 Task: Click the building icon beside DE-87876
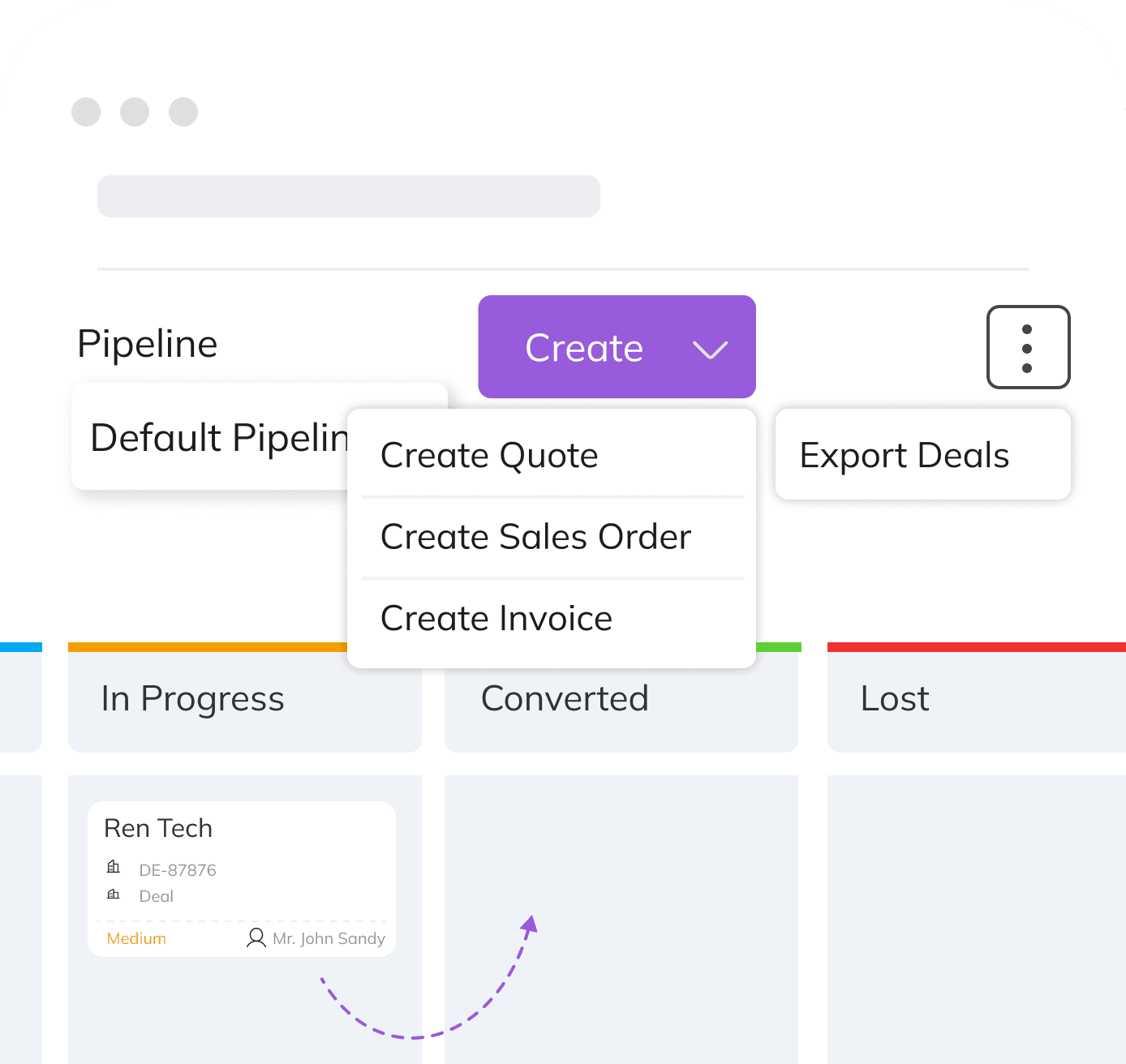point(114,868)
